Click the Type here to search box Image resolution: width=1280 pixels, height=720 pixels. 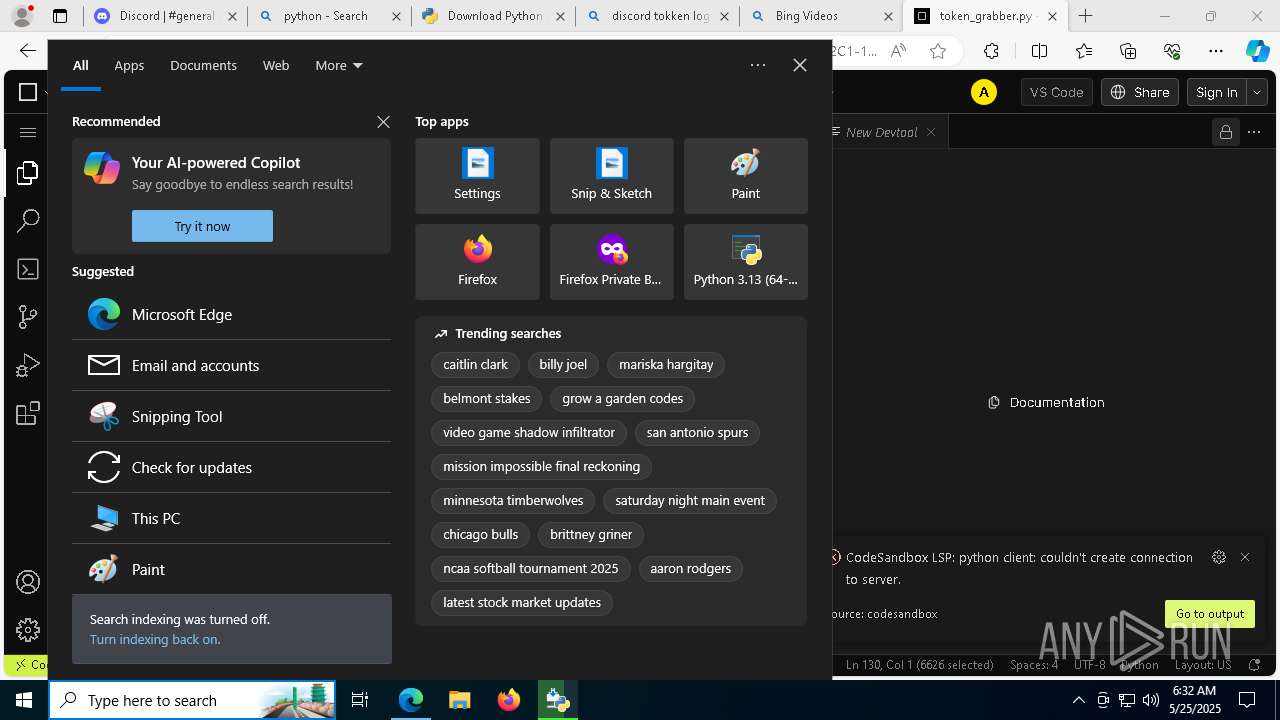pos(193,700)
